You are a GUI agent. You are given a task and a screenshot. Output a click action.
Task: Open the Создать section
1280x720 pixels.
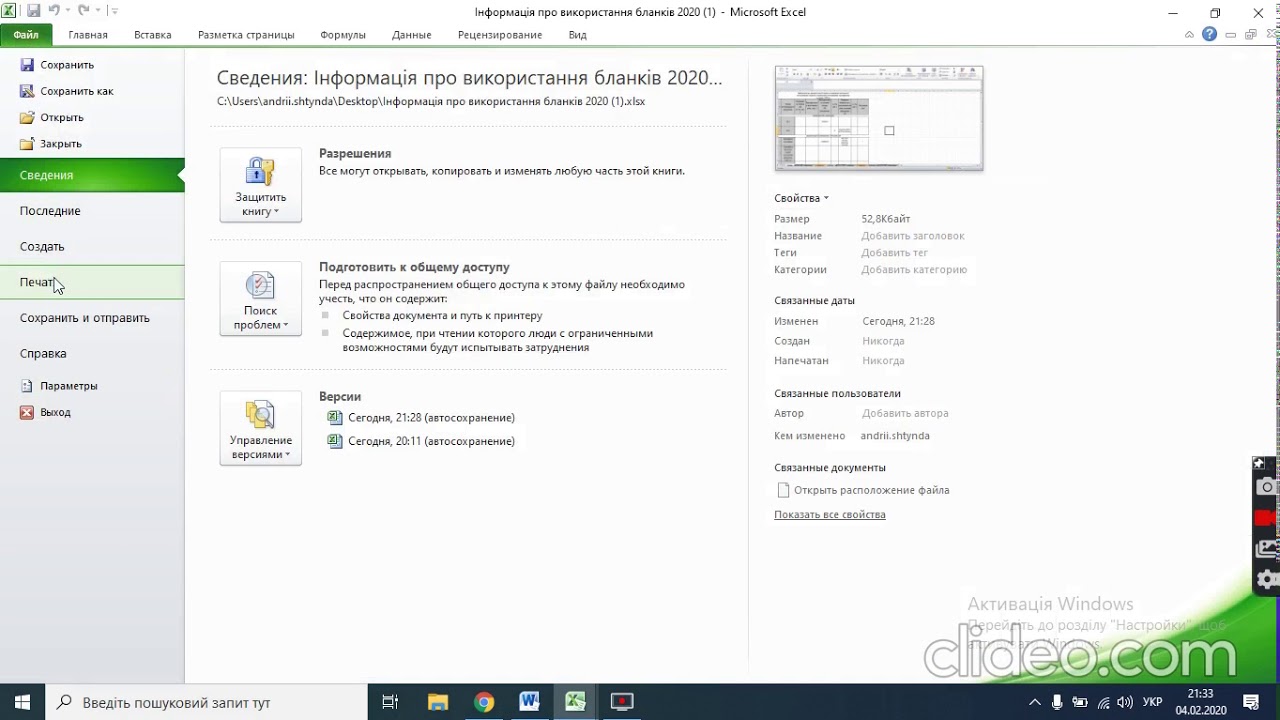coord(92,247)
